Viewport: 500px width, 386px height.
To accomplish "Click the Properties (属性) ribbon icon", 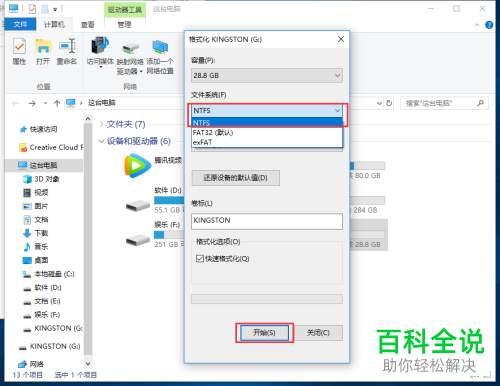I will (19, 51).
